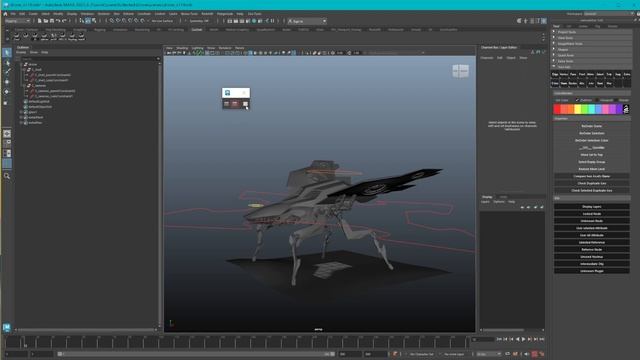The width and height of the screenshot is (640, 360).
Task: Open the menu set dropdown
Action: click(17, 21)
